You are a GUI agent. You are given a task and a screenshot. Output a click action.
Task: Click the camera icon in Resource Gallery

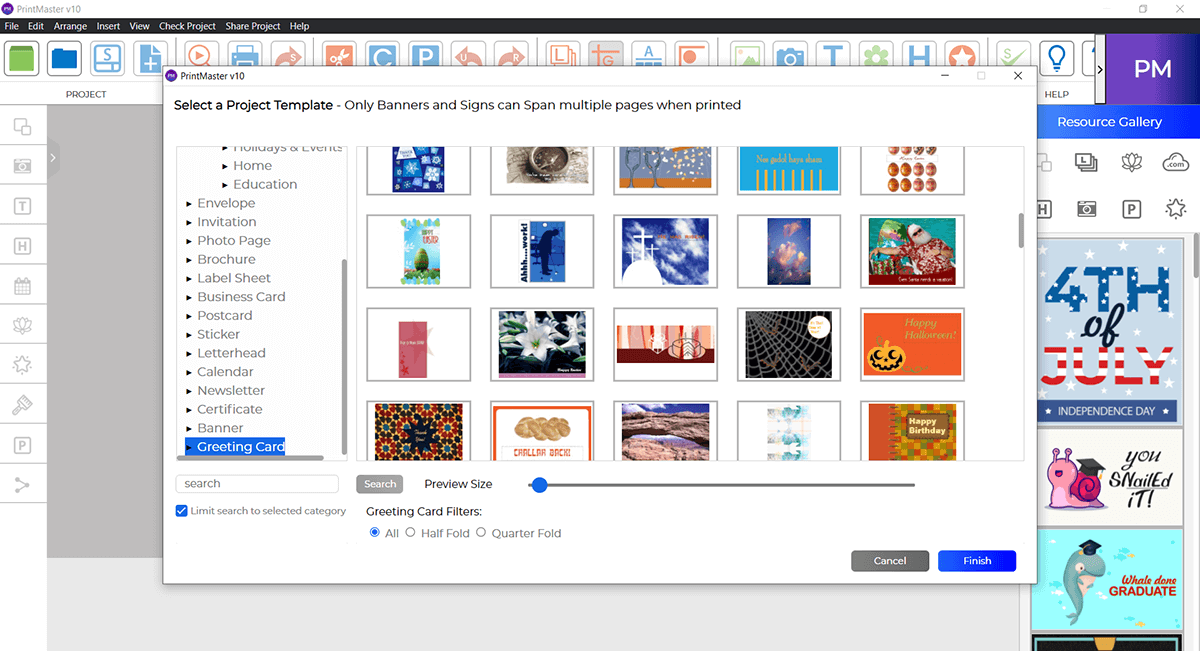pyautogui.click(x=1086, y=210)
